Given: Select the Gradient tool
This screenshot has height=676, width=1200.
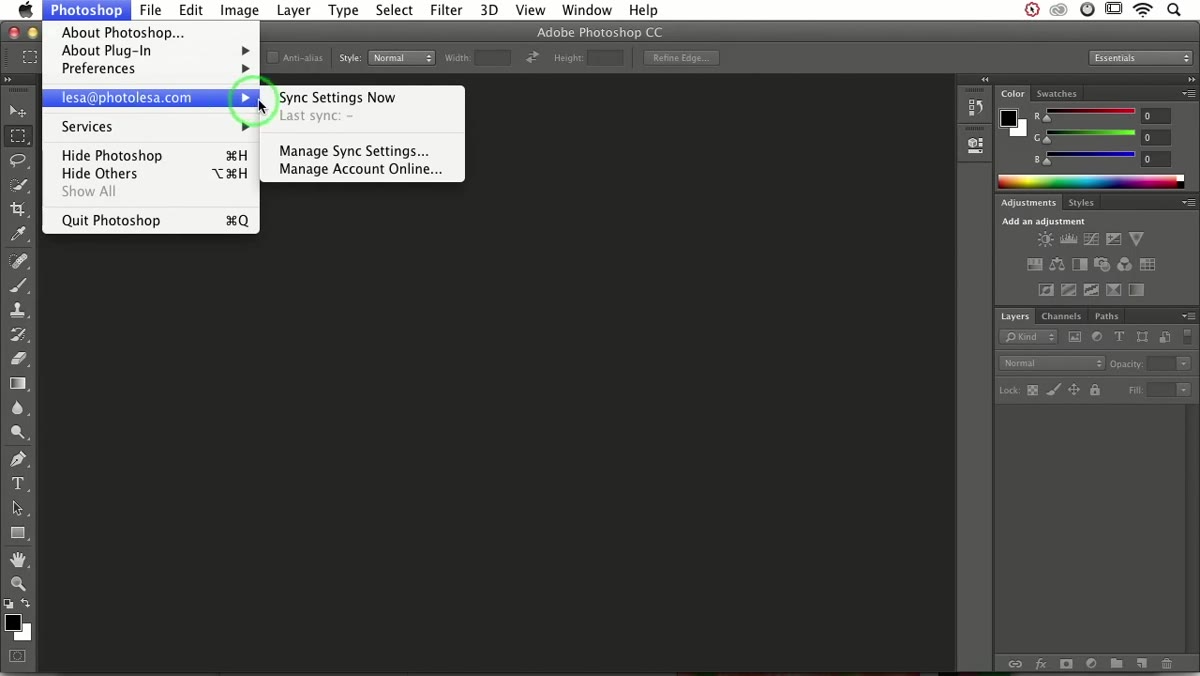Looking at the screenshot, I should pyautogui.click(x=18, y=384).
